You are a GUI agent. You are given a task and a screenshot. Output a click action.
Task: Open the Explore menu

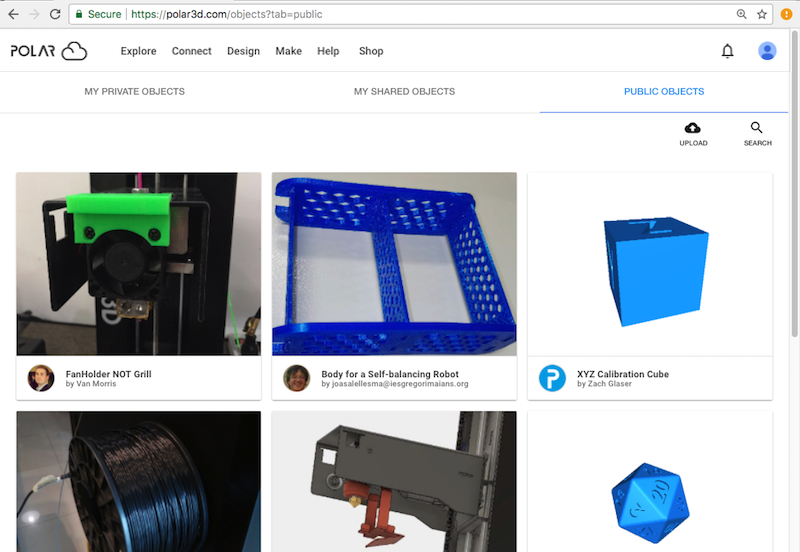coord(138,51)
